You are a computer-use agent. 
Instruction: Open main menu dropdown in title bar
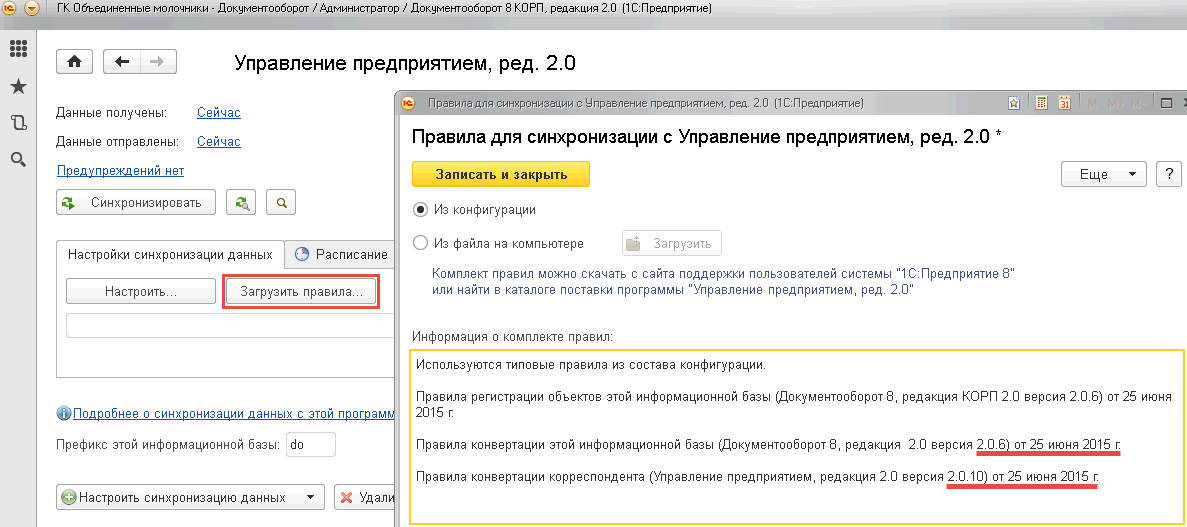32,9
